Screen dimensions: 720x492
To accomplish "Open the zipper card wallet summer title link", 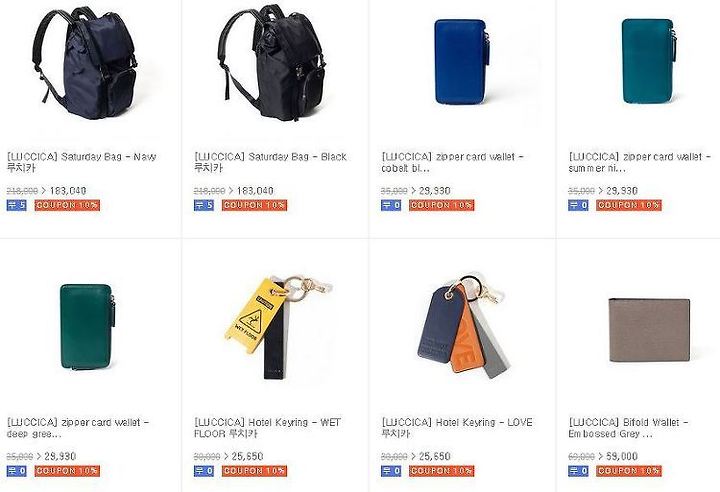I will point(640,162).
